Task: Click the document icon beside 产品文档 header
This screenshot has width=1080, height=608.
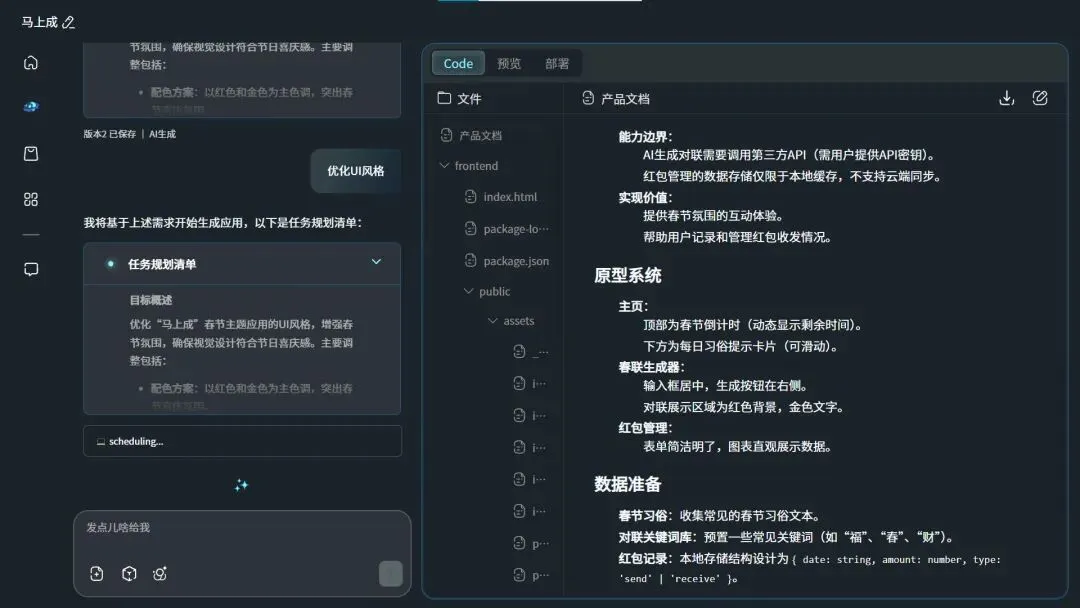Action: tap(588, 98)
